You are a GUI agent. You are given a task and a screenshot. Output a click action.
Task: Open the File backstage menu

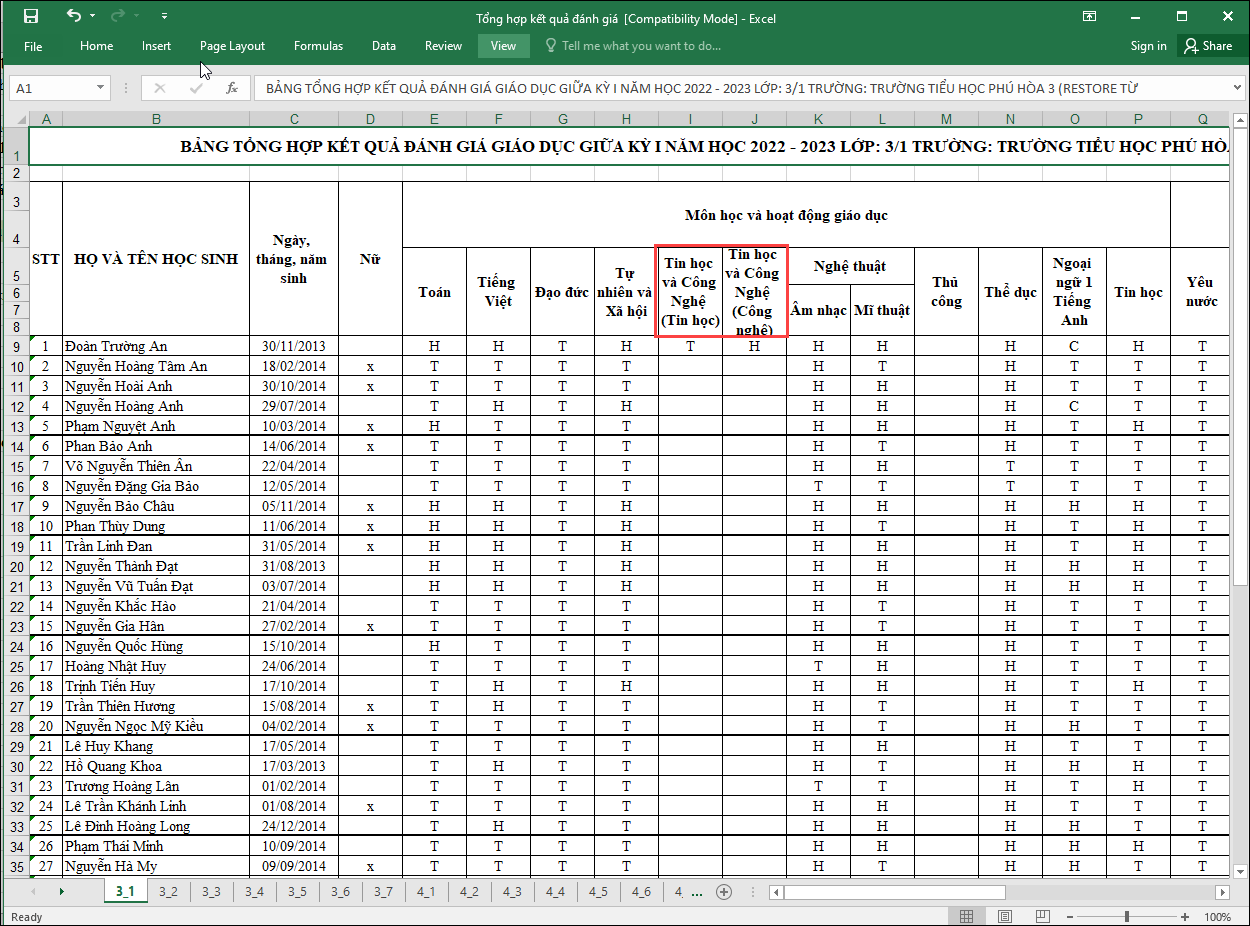click(x=33, y=46)
